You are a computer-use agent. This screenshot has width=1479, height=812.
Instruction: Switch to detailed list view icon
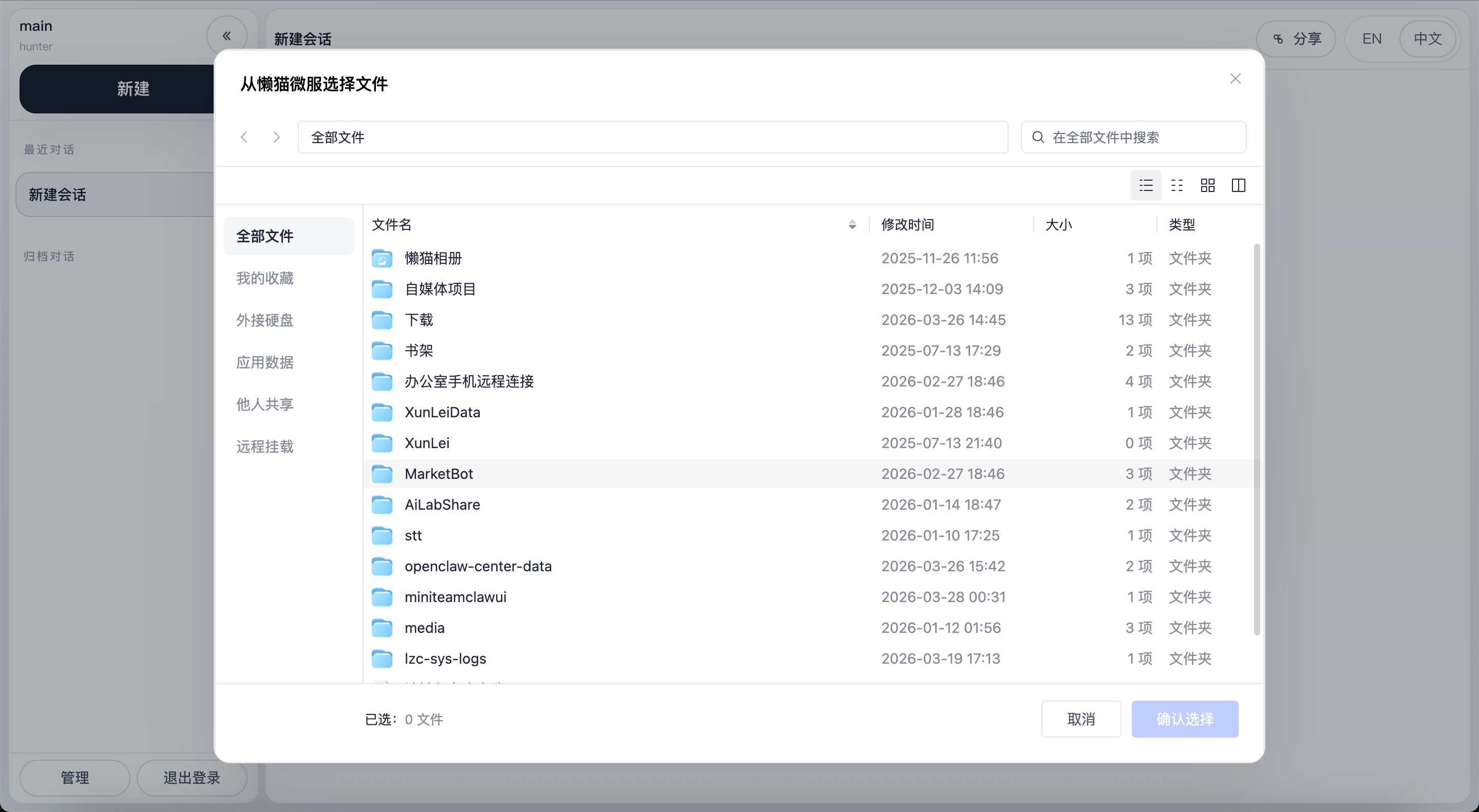click(x=1145, y=185)
